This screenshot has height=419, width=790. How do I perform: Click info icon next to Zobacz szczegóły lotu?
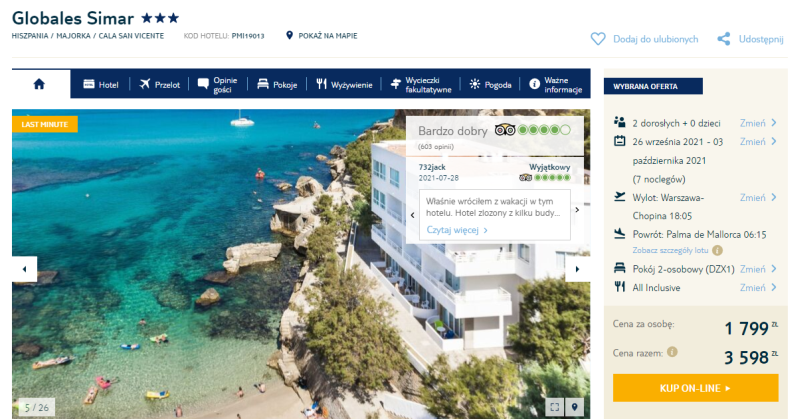coord(717,250)
